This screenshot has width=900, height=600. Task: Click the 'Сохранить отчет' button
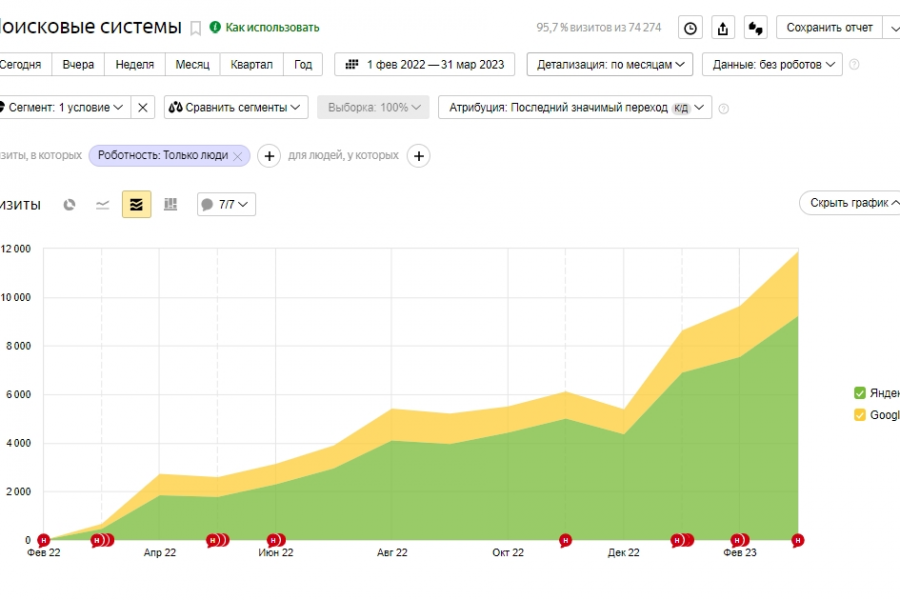tap(829, 28)
